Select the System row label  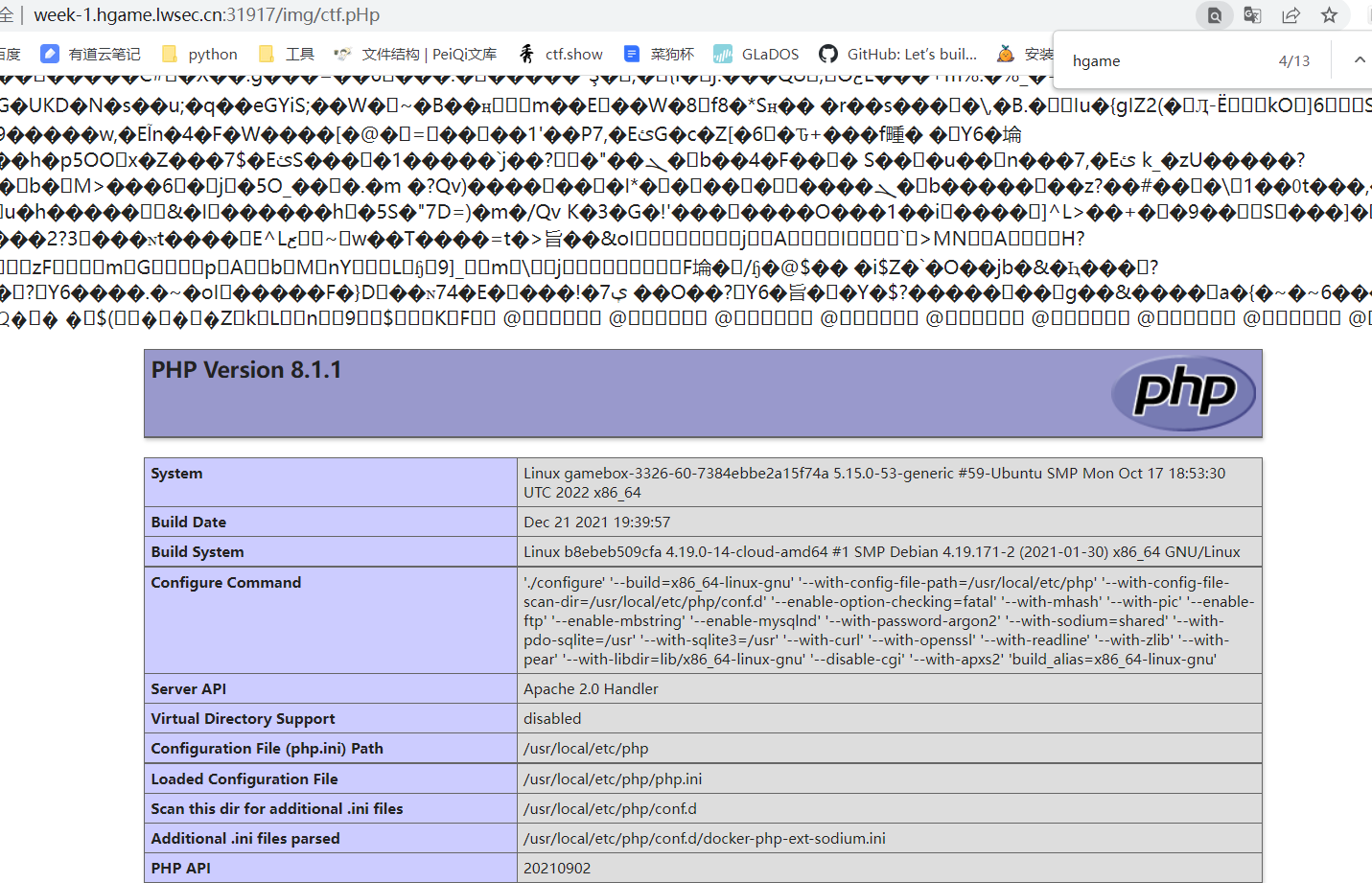[176, 474]
